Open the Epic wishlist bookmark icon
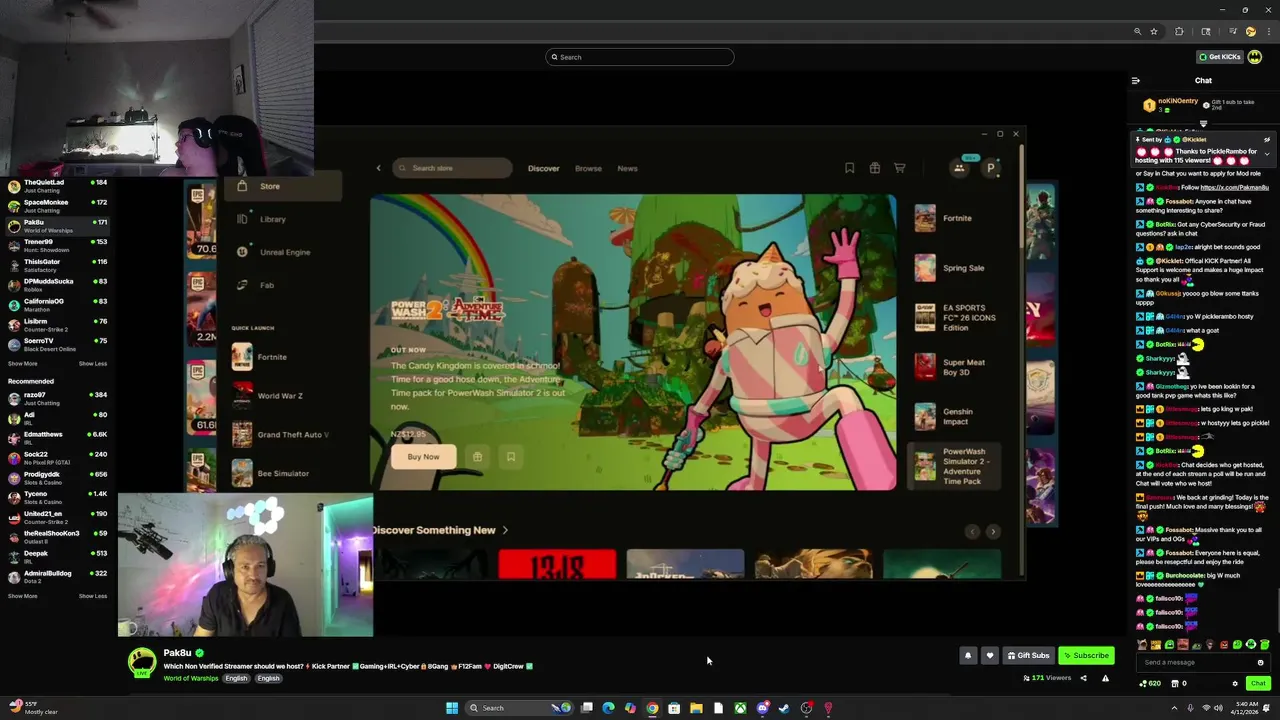 849,168
